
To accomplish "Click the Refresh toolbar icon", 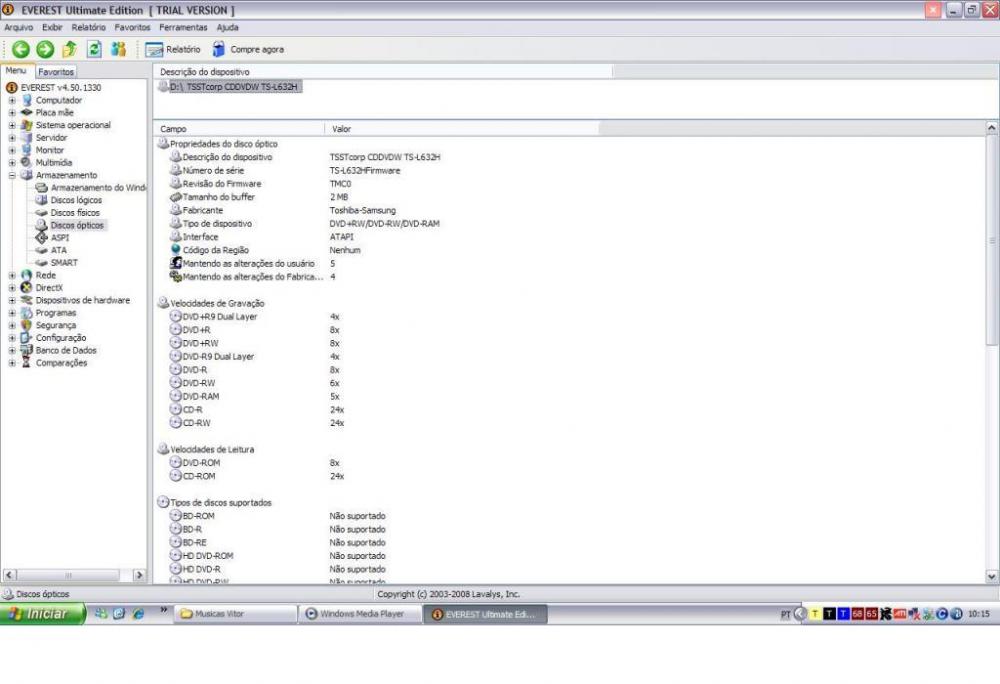I will [x=94, y=49].
